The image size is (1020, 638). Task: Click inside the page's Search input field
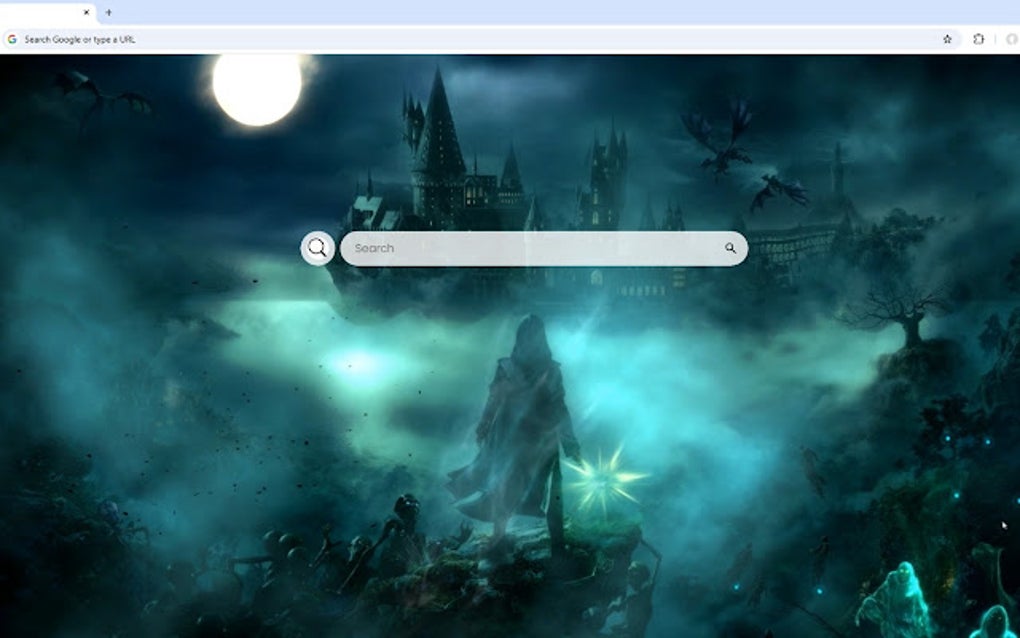[x=500, y=247]
